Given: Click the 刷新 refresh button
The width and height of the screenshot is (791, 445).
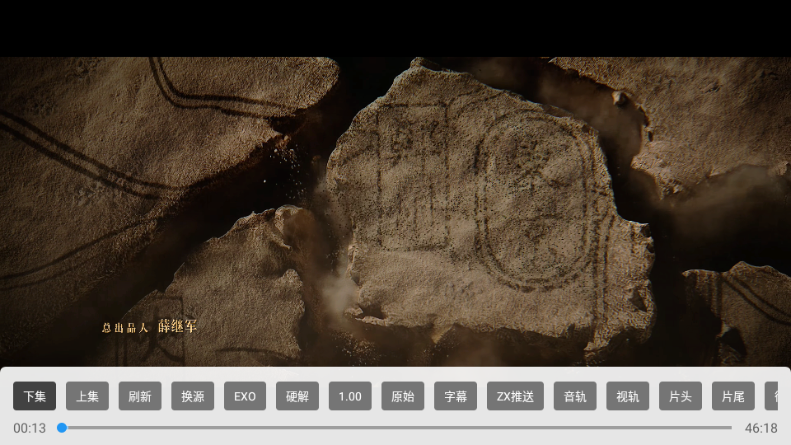Looking at the screenshot, I should (x=140, y=396).
